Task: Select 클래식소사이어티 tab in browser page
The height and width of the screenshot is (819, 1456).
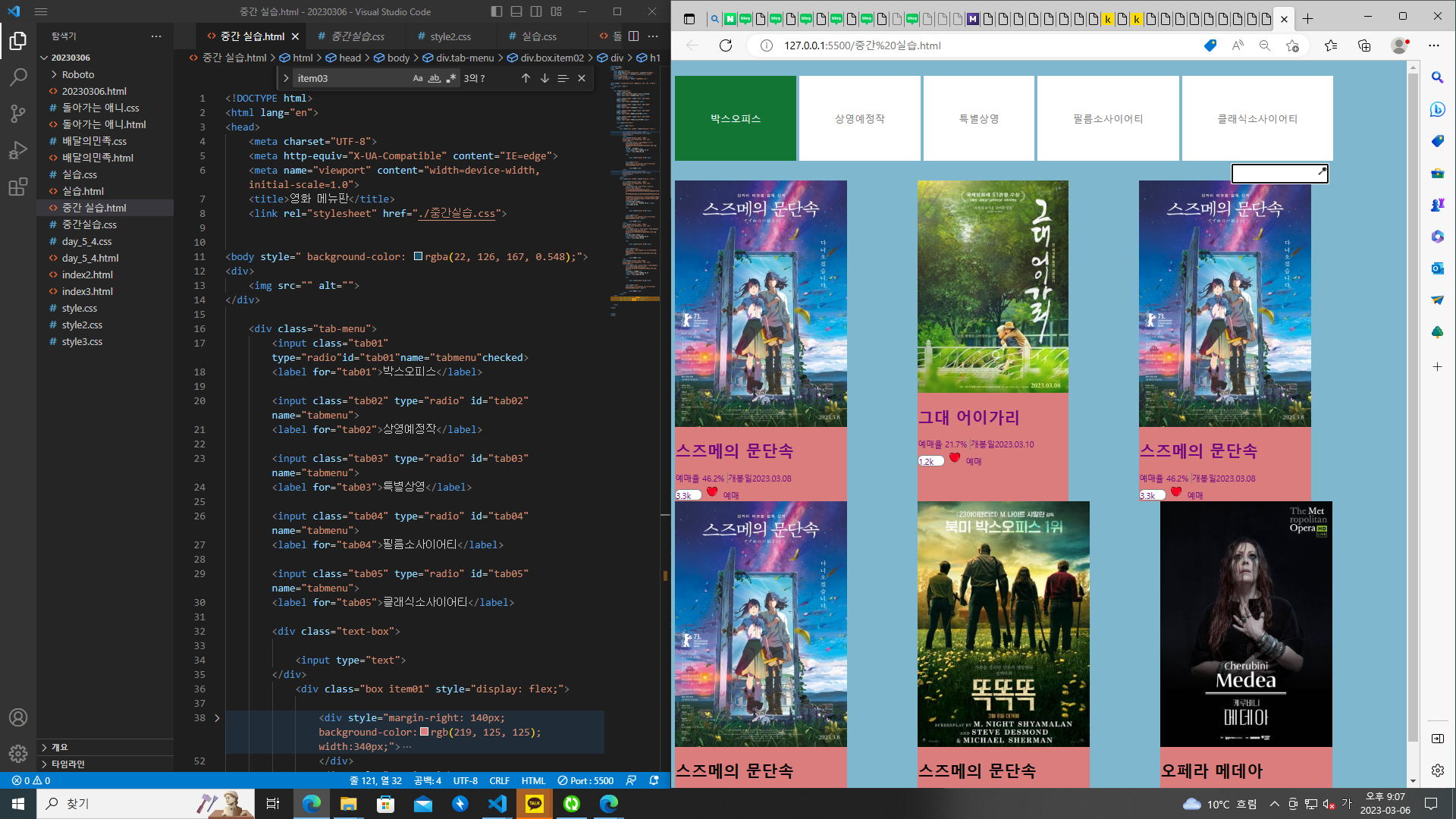Action: 1257,118
